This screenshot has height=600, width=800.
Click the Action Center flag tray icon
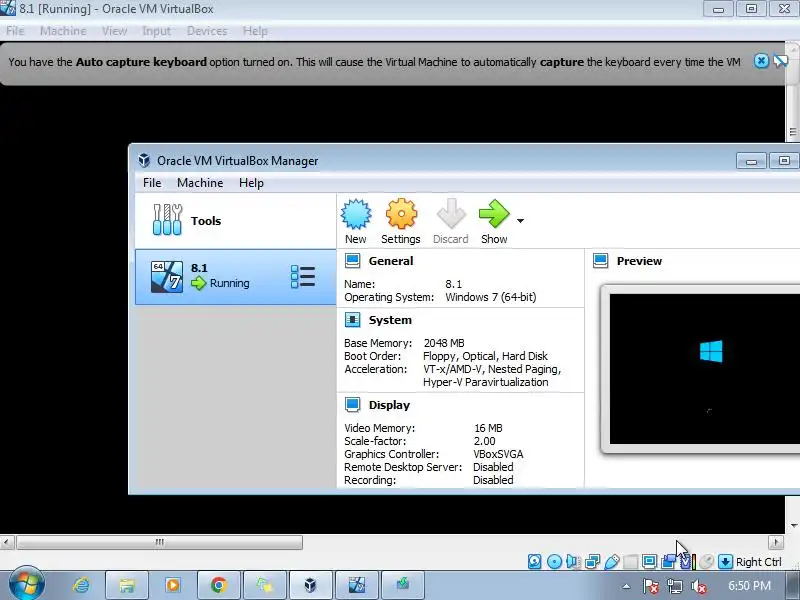coord(651,587)
